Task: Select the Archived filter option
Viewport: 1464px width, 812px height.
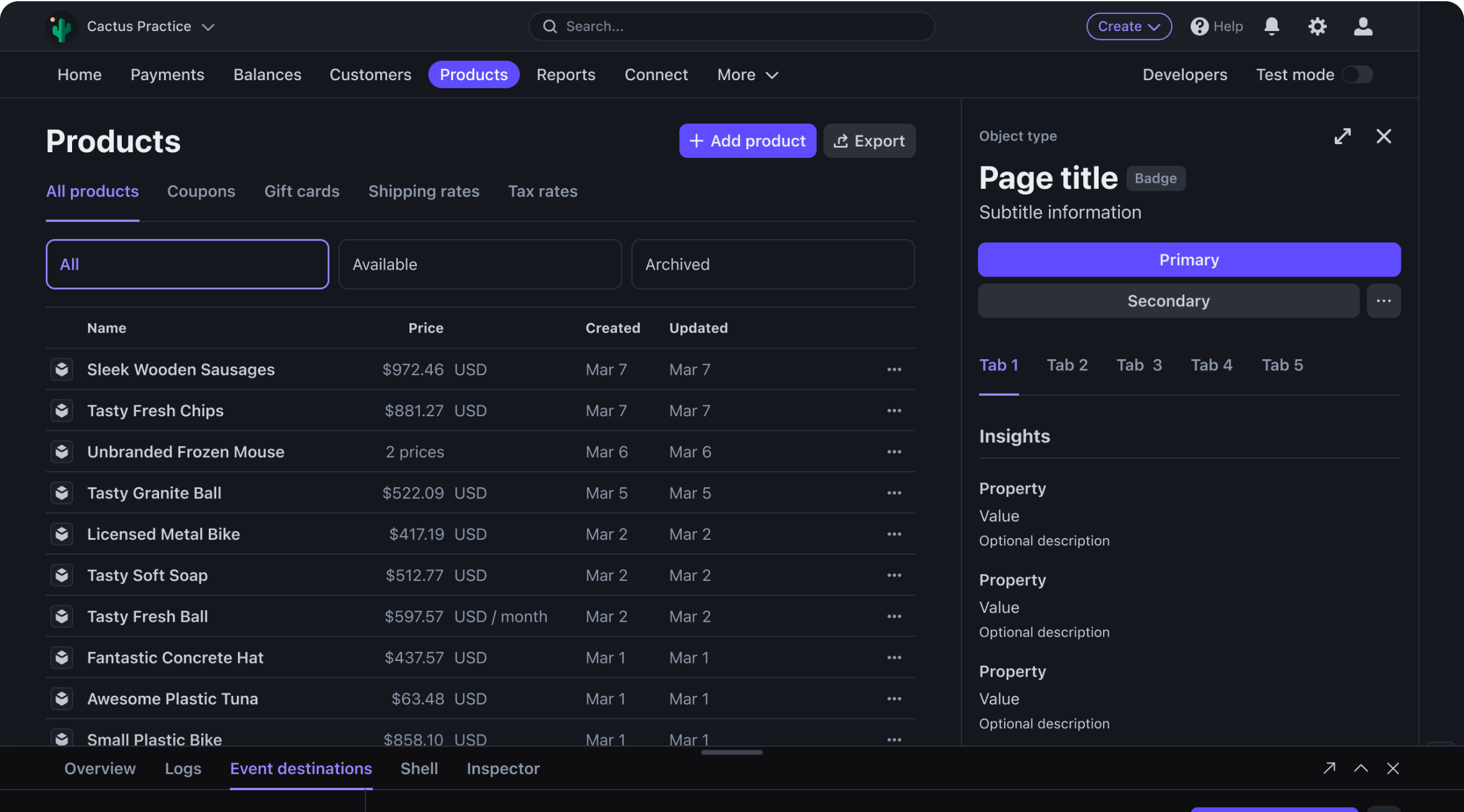Action: coord(772,264)
